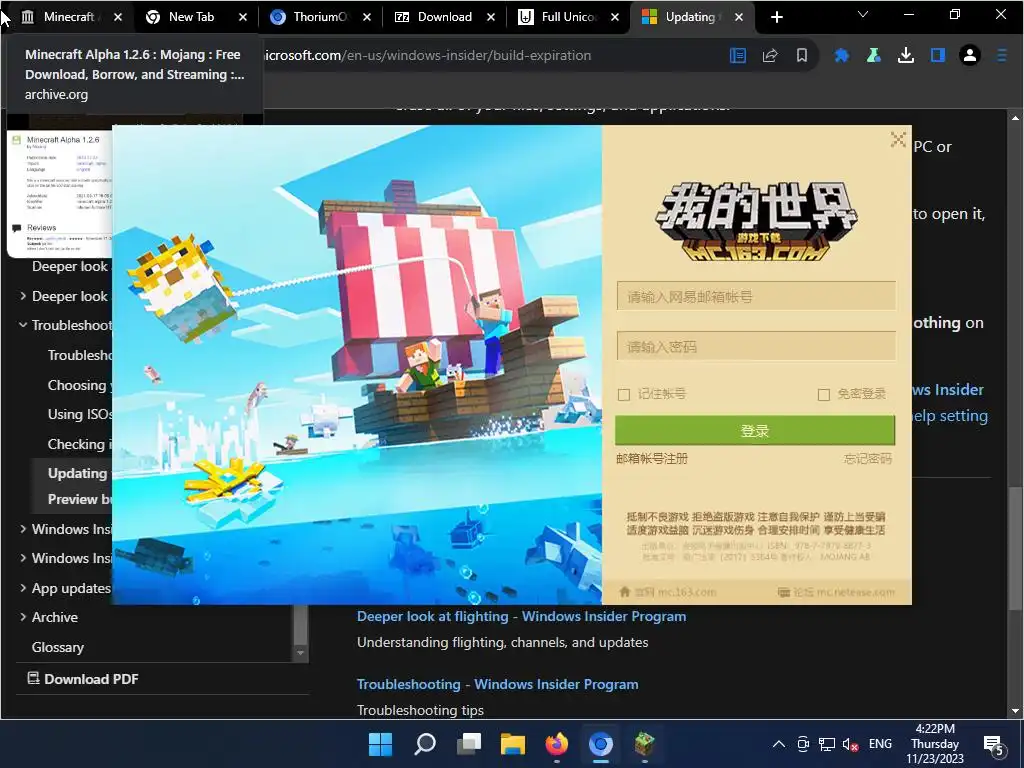Select the Using ISOs sidebar item
1024x768 pixels.
pyautogui.click(x=80, y=414)
